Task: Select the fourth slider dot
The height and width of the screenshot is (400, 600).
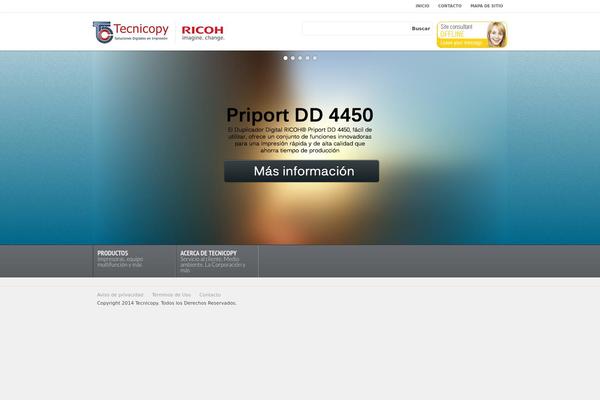Action: [307, 58]
